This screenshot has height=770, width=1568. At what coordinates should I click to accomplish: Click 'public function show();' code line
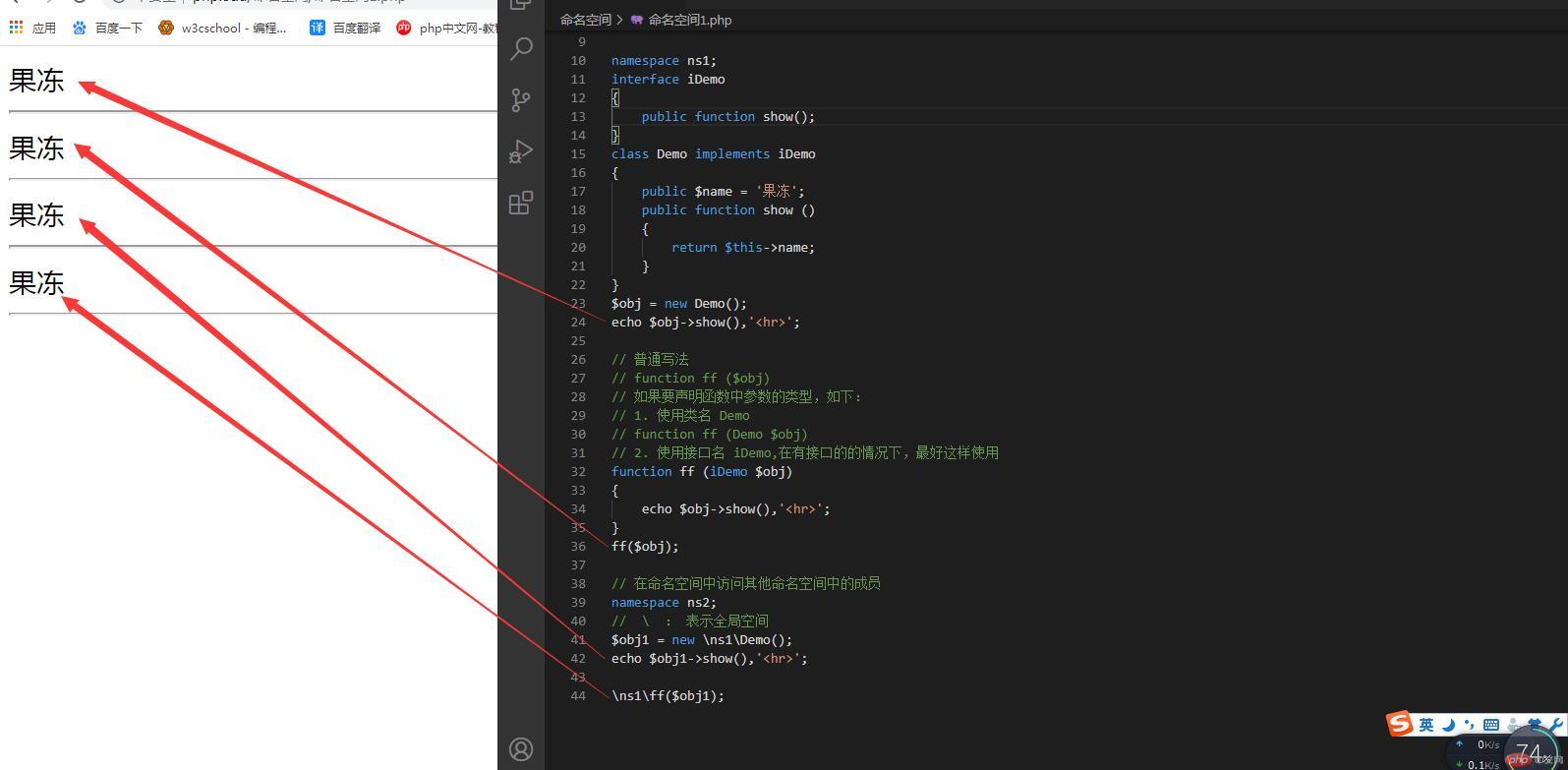coord(728,116)
